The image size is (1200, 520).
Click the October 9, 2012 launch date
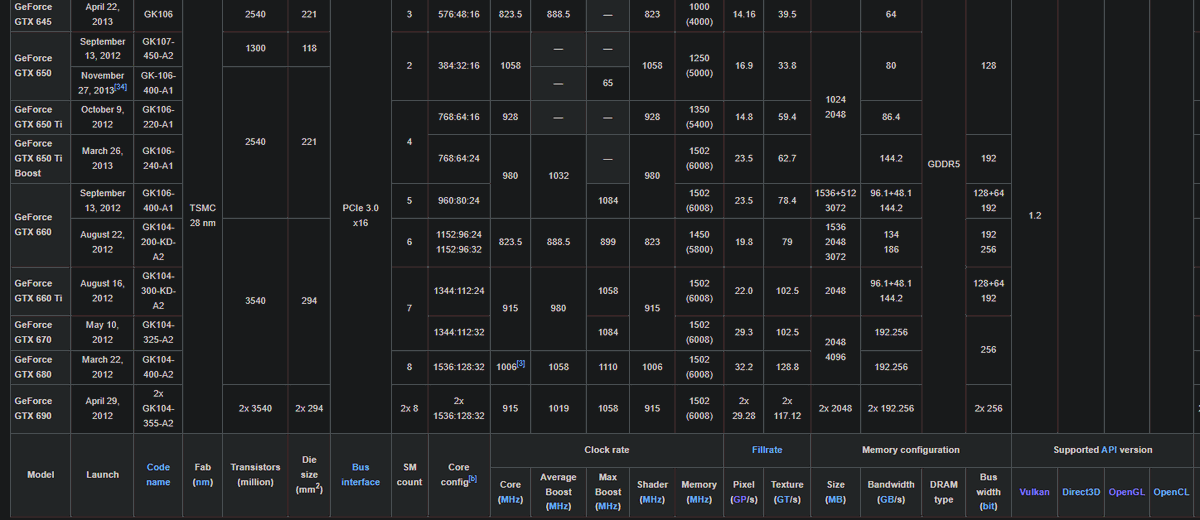coord(101,117)
